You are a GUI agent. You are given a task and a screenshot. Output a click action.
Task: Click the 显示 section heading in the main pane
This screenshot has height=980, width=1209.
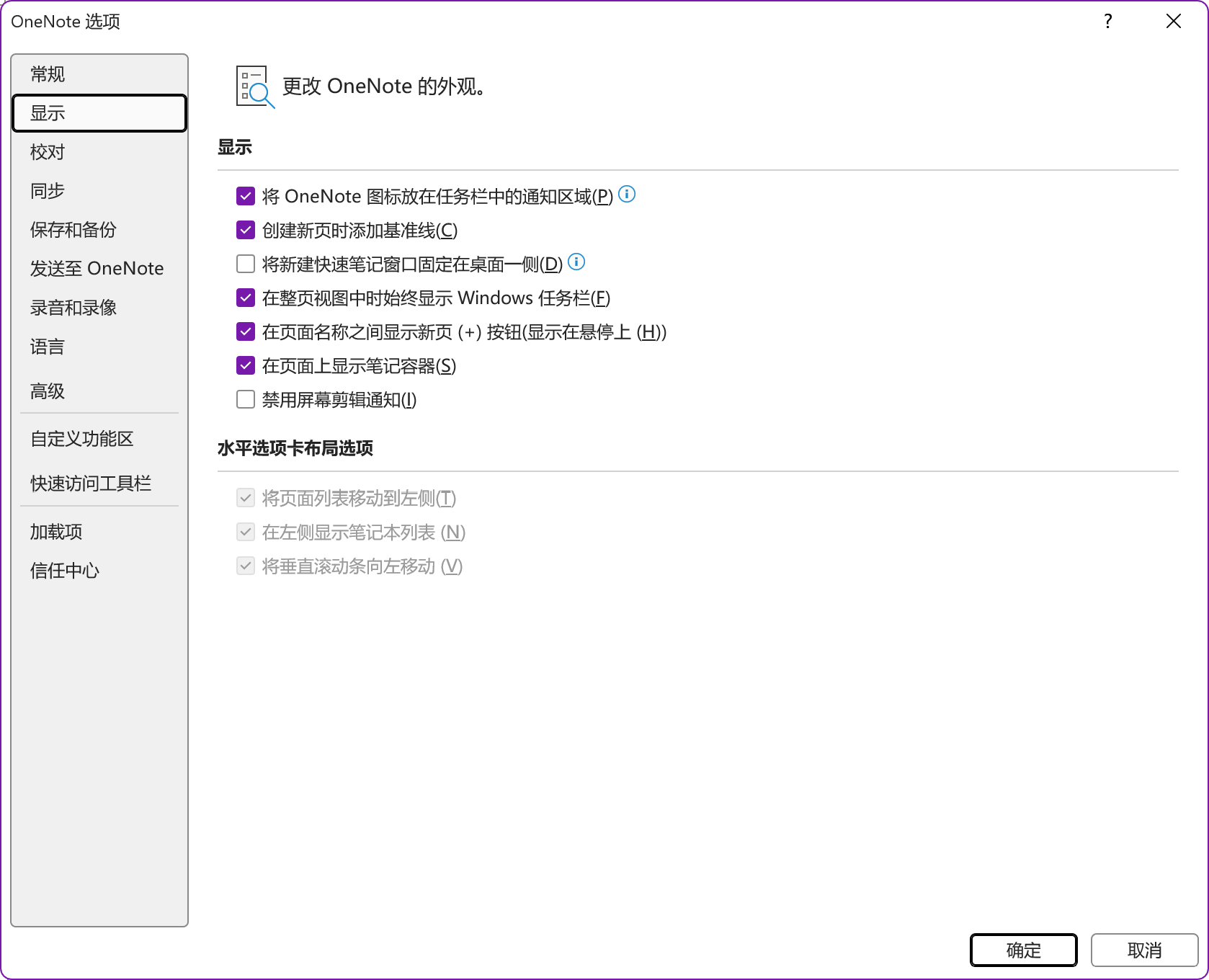(235, 148)
